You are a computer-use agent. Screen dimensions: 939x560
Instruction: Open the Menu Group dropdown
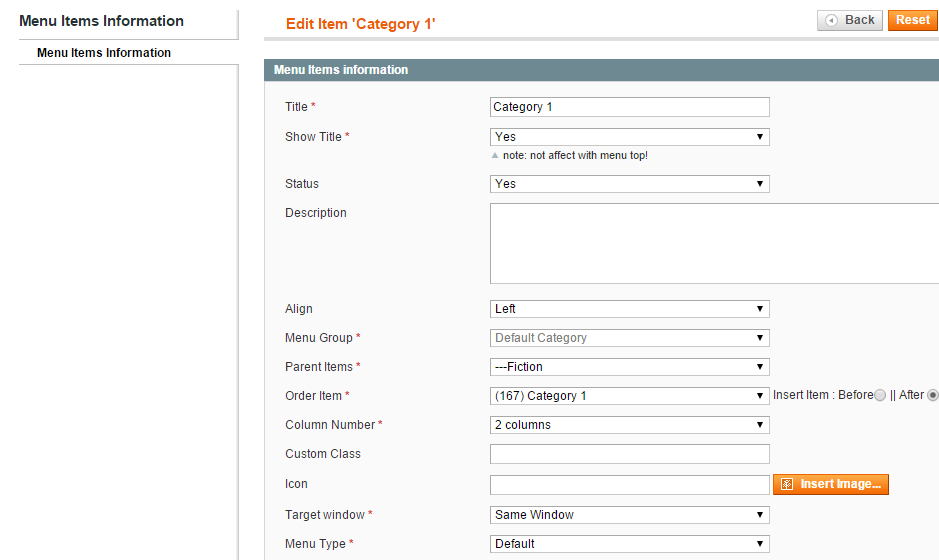pyautogui.click(x=629, y=338)
